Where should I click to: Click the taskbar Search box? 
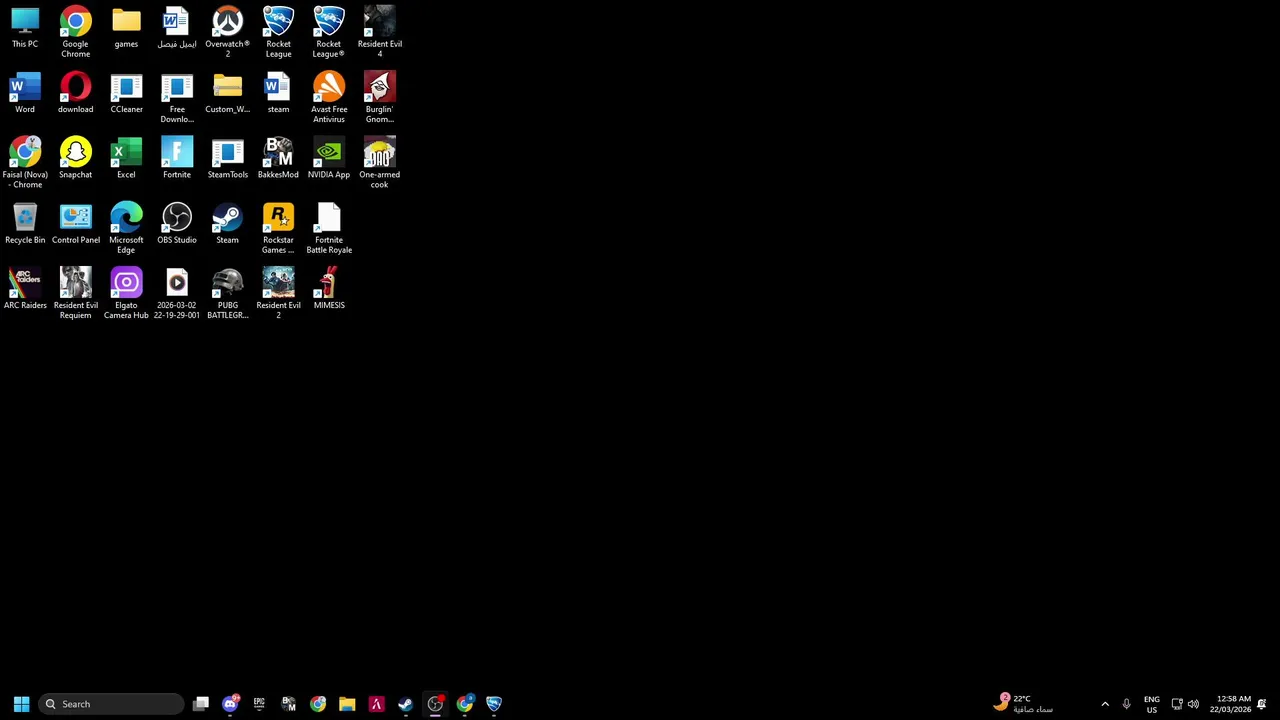[112, 704]
